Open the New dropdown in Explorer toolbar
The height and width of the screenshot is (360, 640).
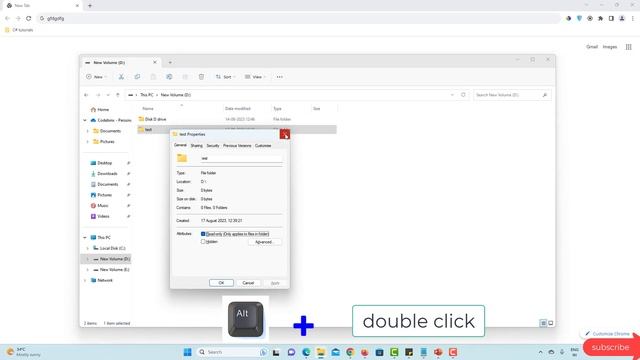(96, 77)
